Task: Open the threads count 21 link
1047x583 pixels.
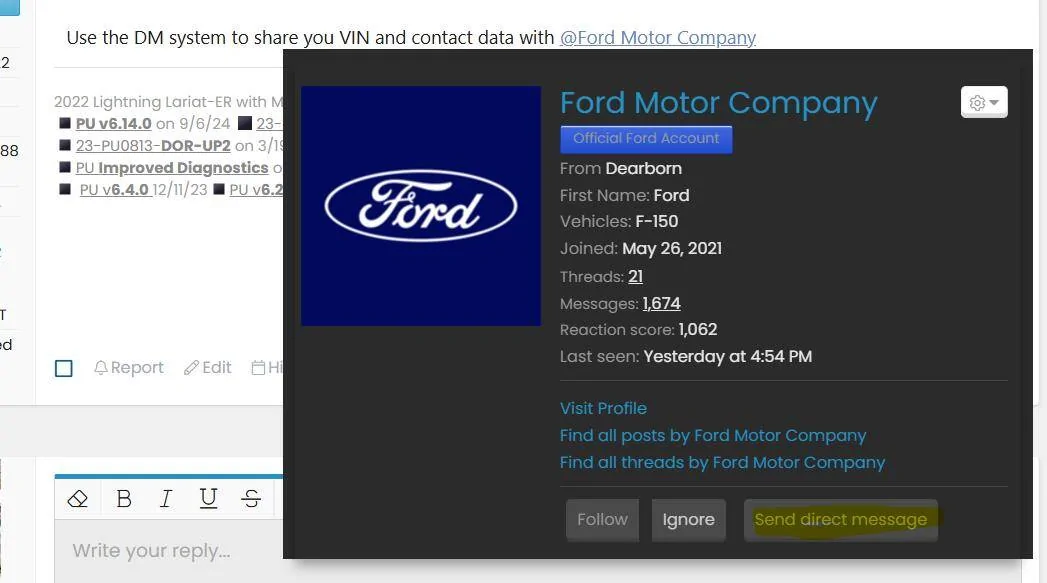Action: [635, 276]
